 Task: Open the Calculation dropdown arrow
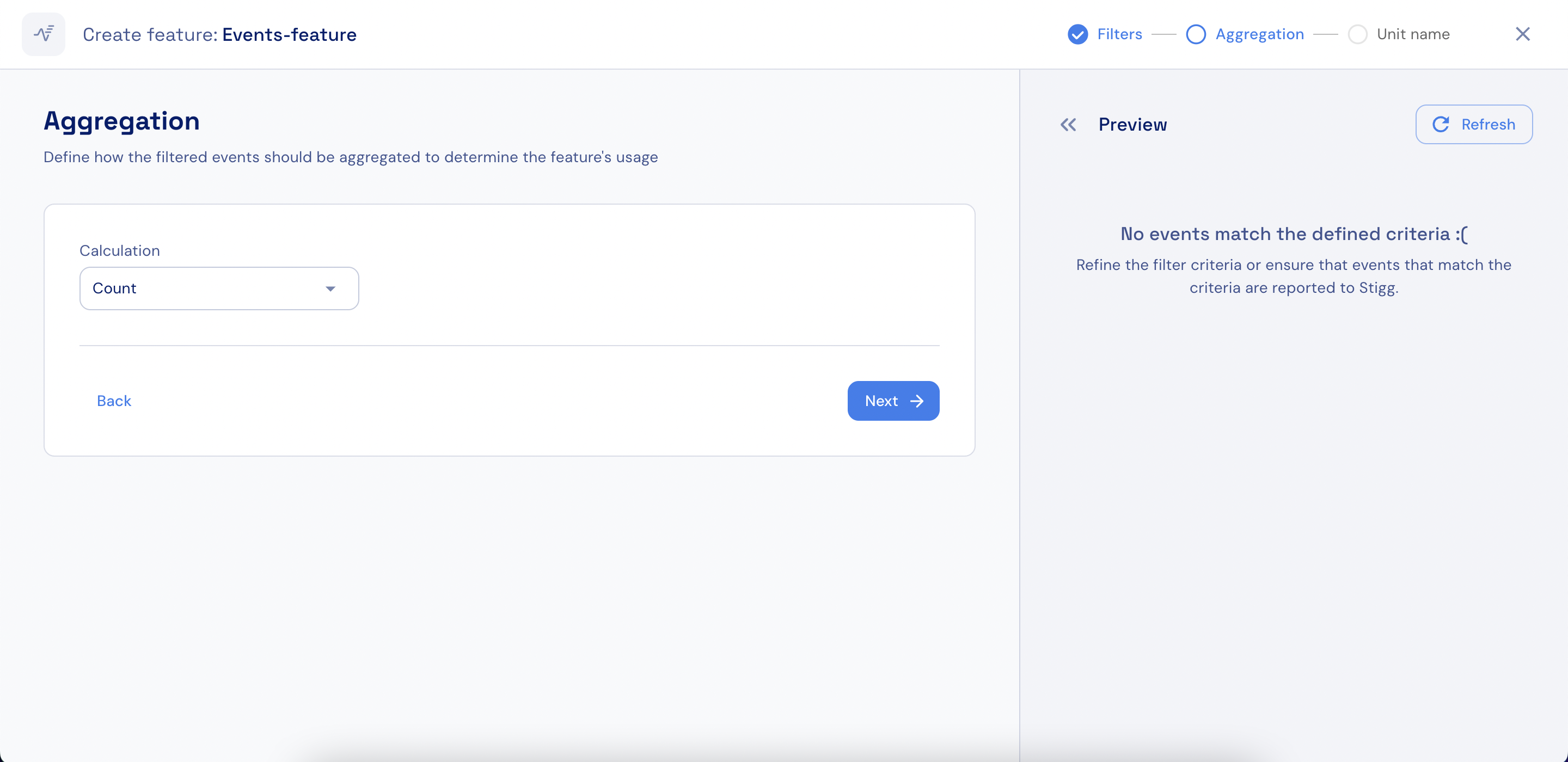[330, 288]
